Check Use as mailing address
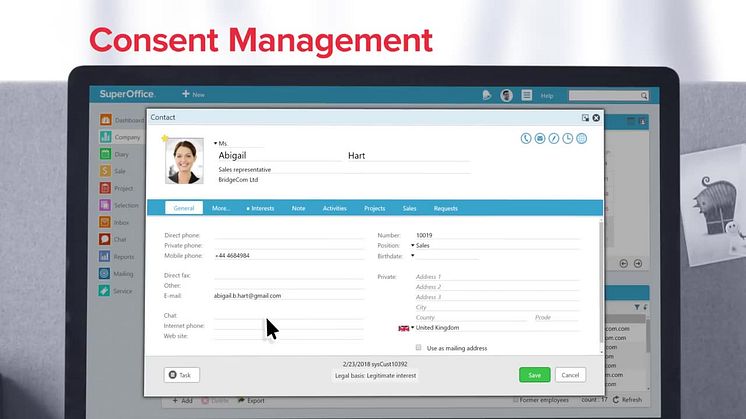Viewport: 746px width, 419px height. point(419,348)
